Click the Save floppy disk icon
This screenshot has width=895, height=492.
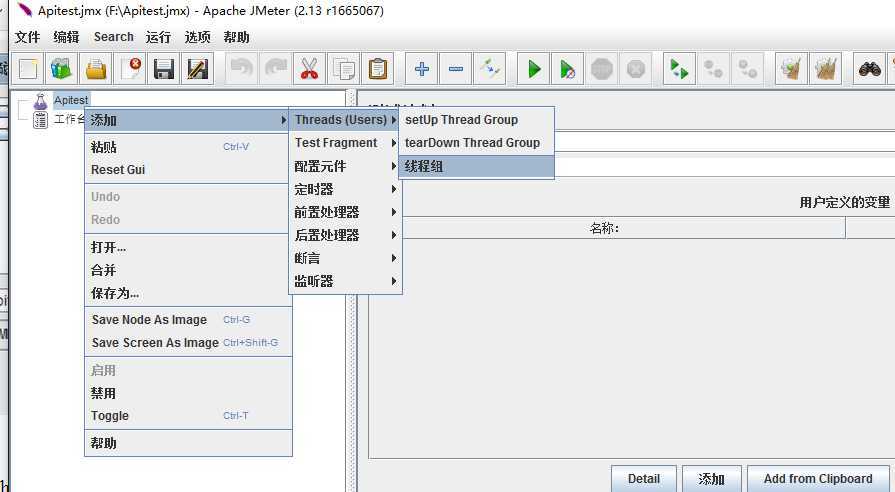164,69
